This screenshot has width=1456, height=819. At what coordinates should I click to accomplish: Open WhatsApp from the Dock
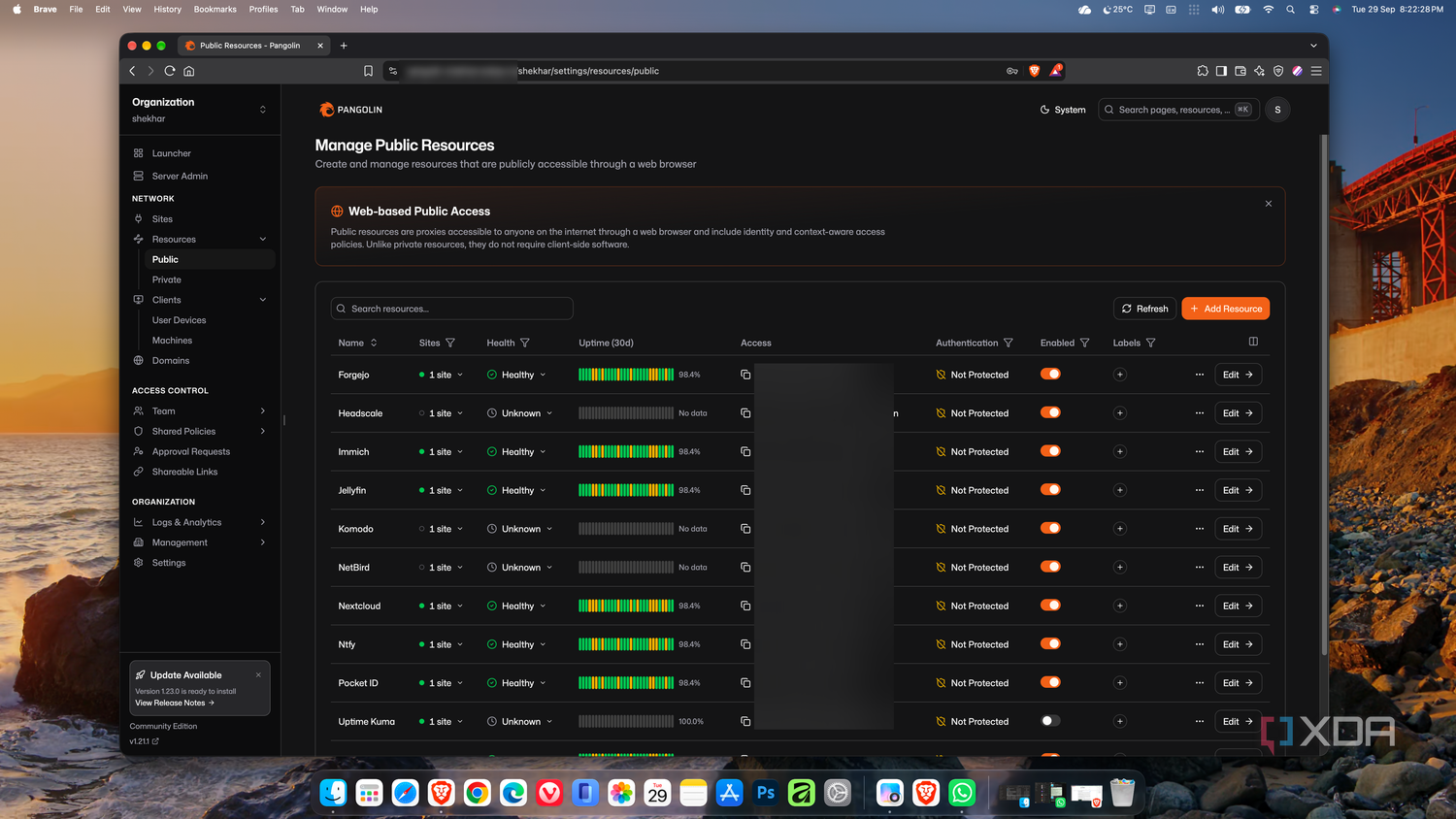[x=962, y=793]
